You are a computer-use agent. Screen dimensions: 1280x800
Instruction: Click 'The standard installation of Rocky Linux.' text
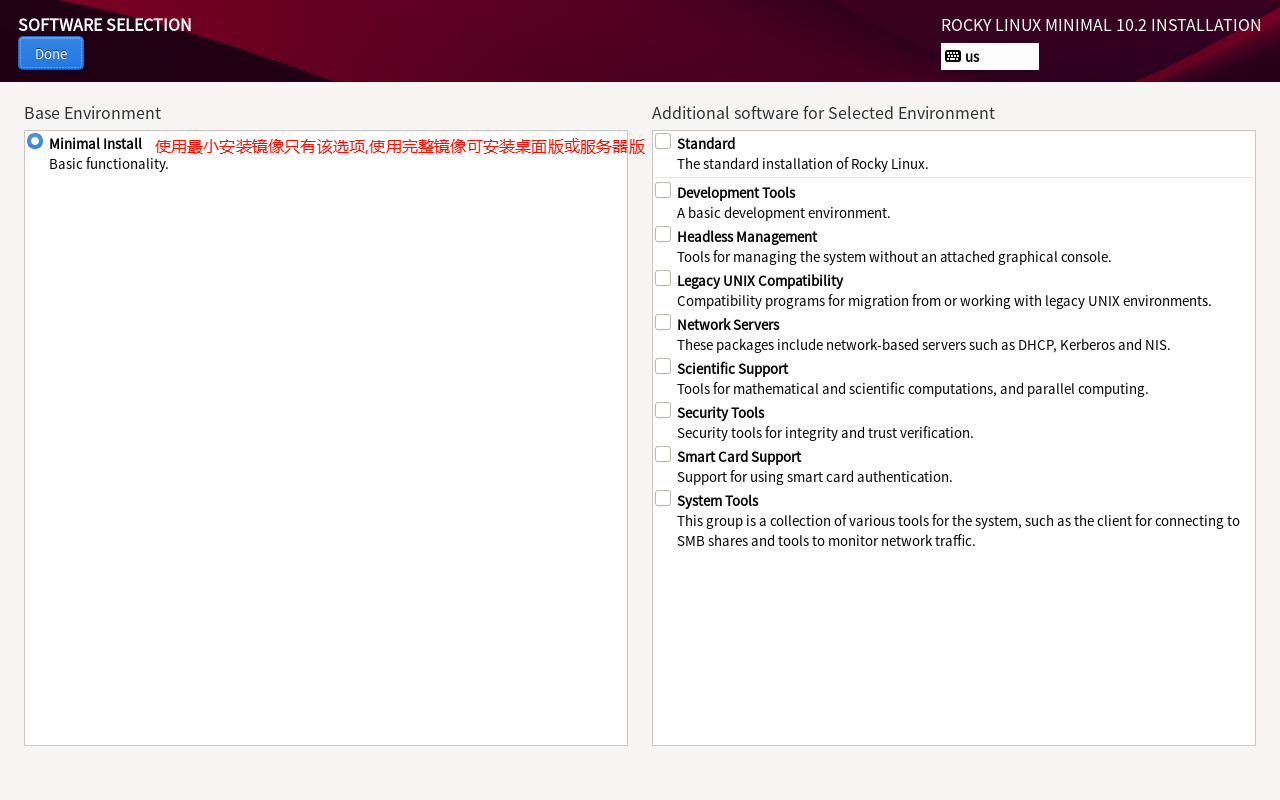coord(803,164)
